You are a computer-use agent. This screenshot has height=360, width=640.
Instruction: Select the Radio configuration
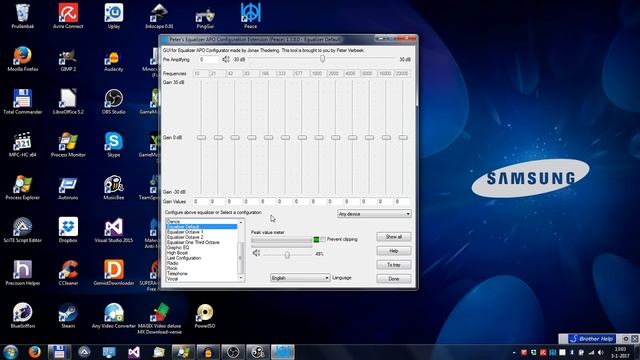tap(172, 263)
